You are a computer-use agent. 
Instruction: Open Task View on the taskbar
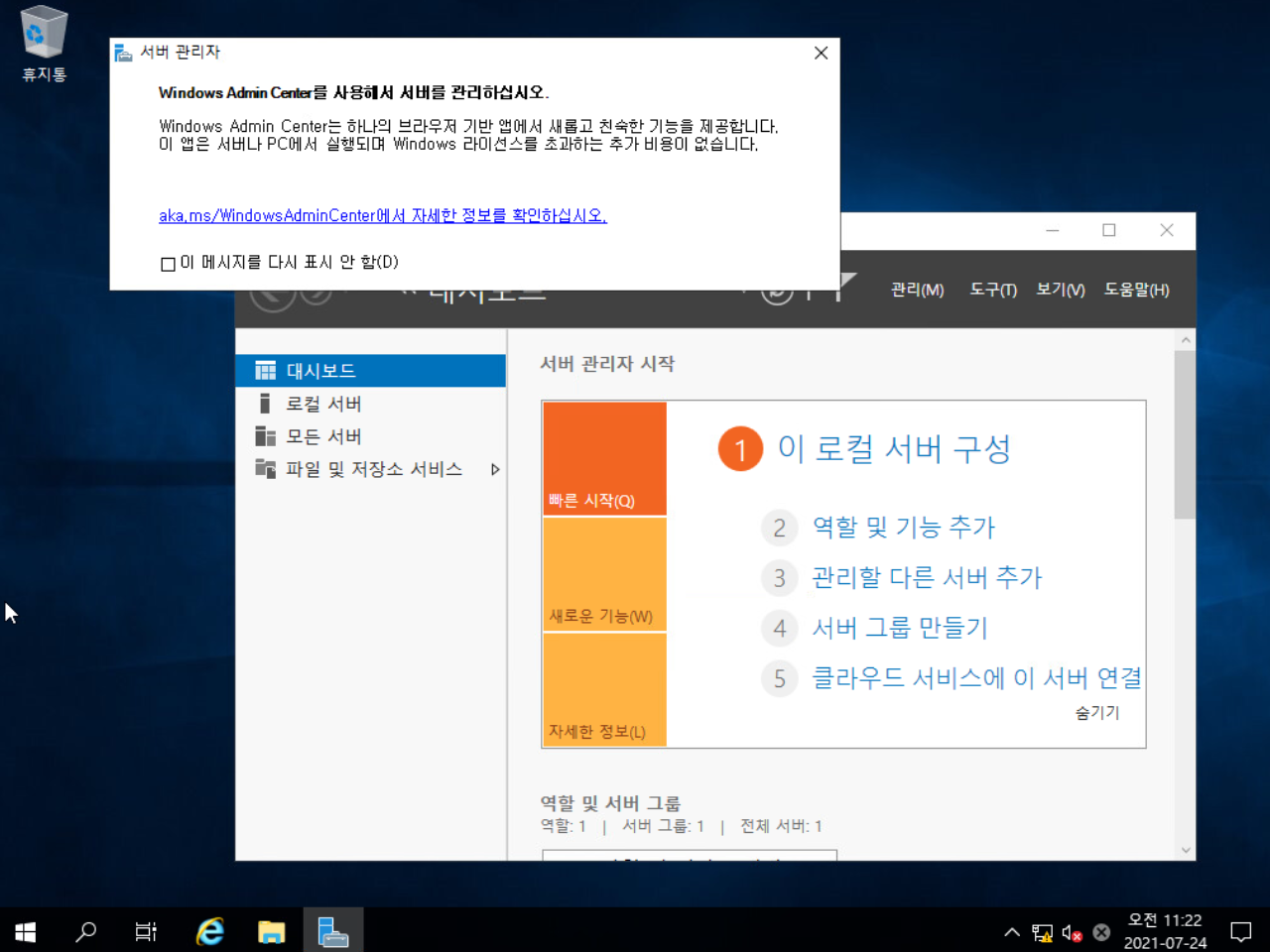click(146, 931)
